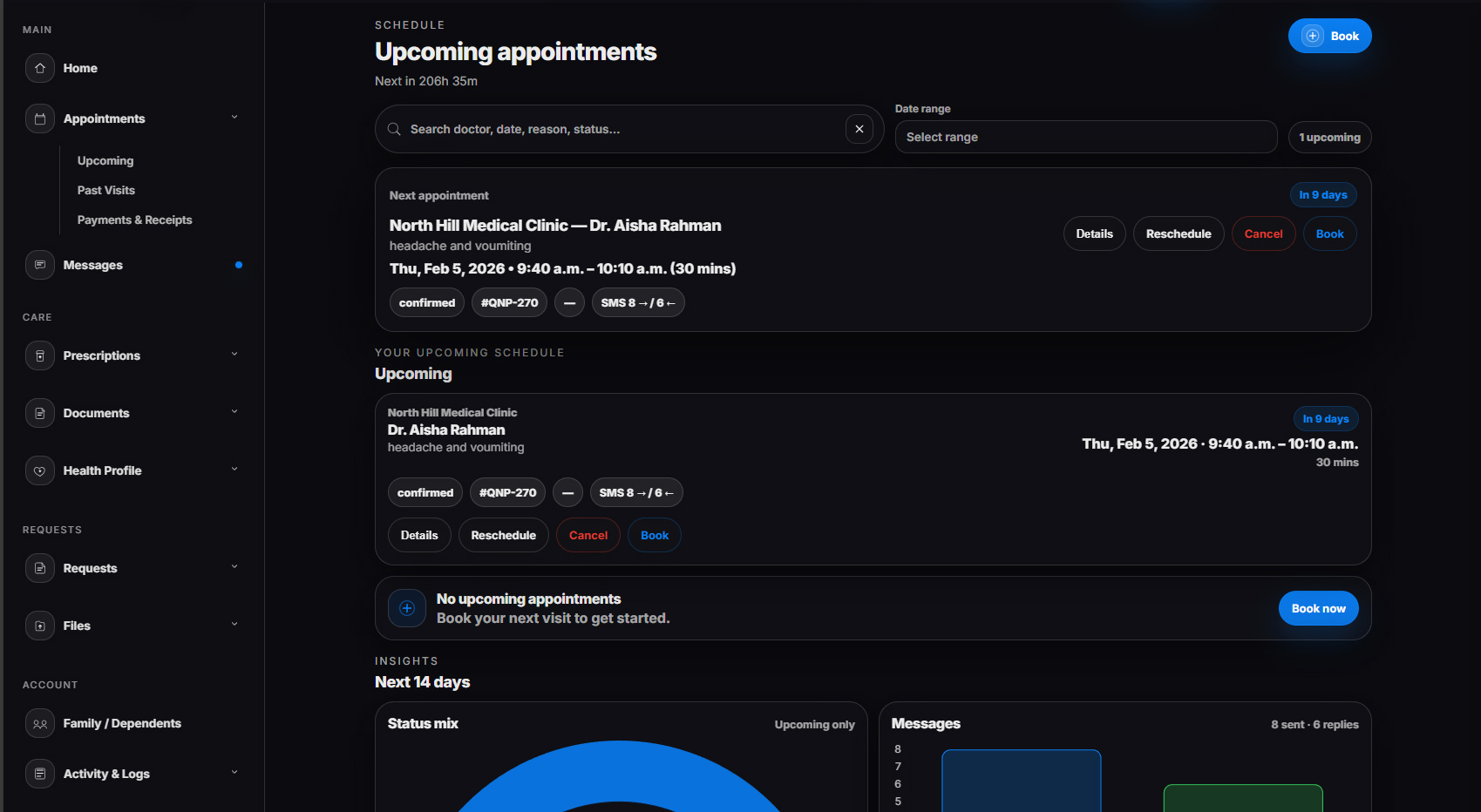Click the Documents icon in the sidebar
Viewport: 1481px width, 812px height.
tap(39, 413)
